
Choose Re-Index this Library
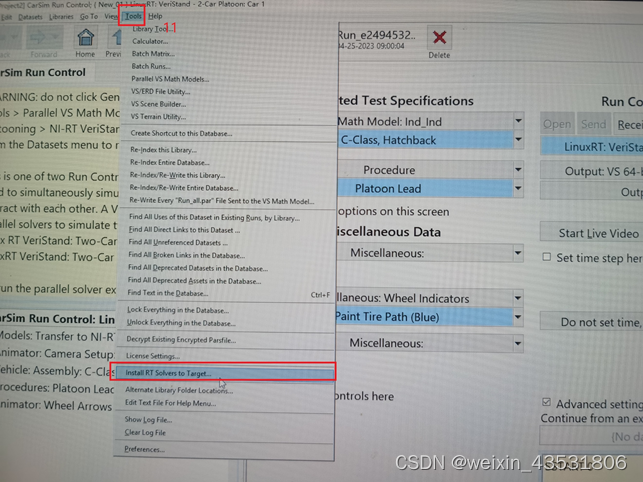pos(164,150)
